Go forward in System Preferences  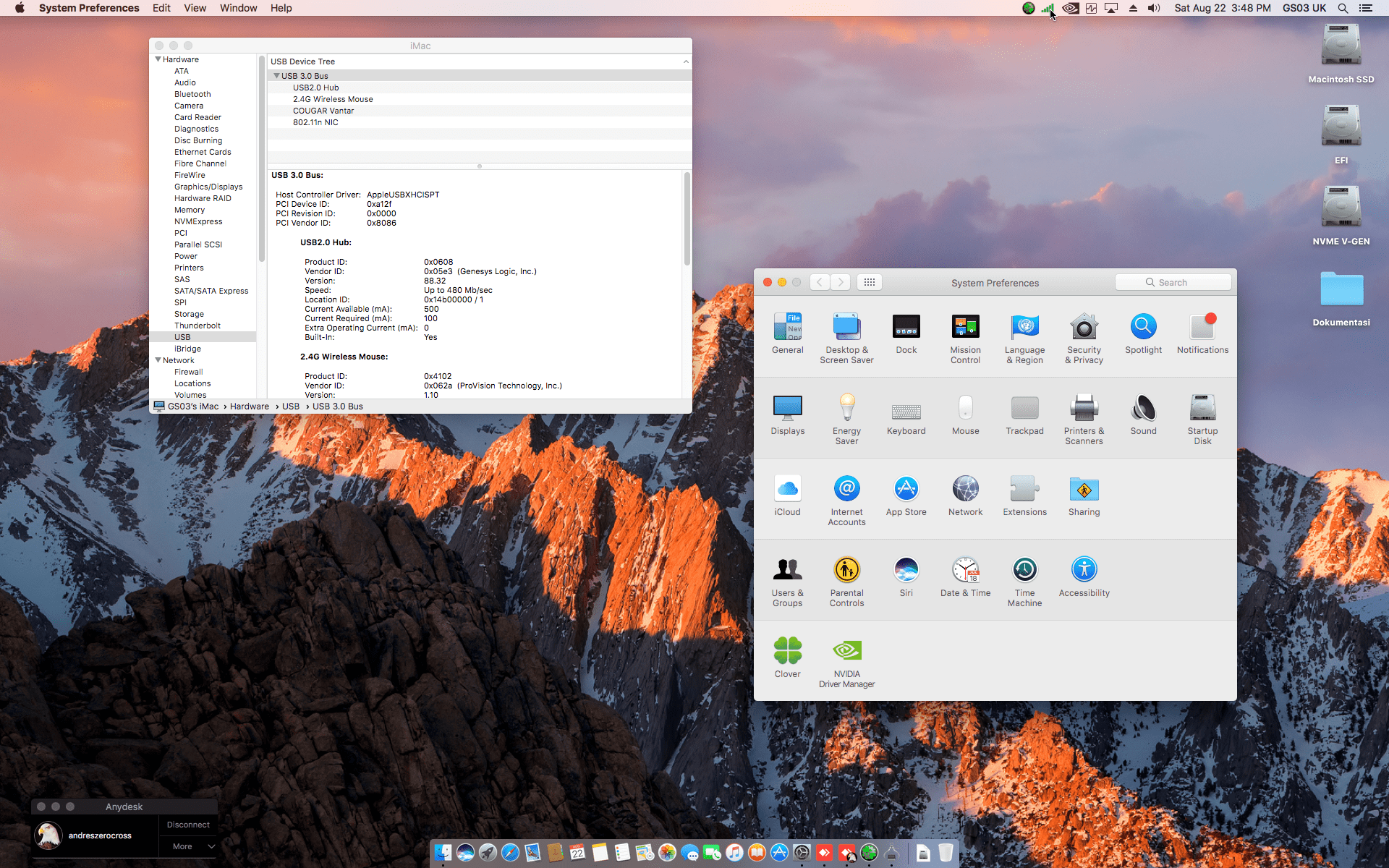(x=841, y=282)
